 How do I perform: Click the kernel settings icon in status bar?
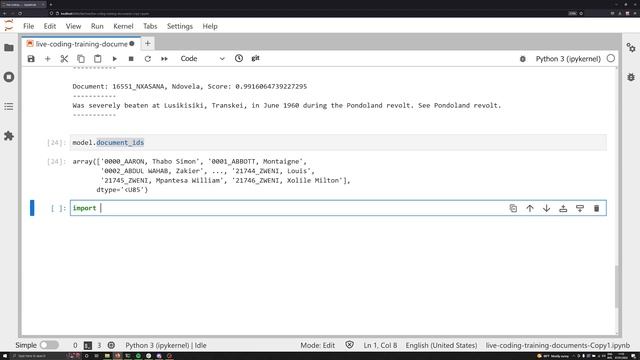[111, 345]
